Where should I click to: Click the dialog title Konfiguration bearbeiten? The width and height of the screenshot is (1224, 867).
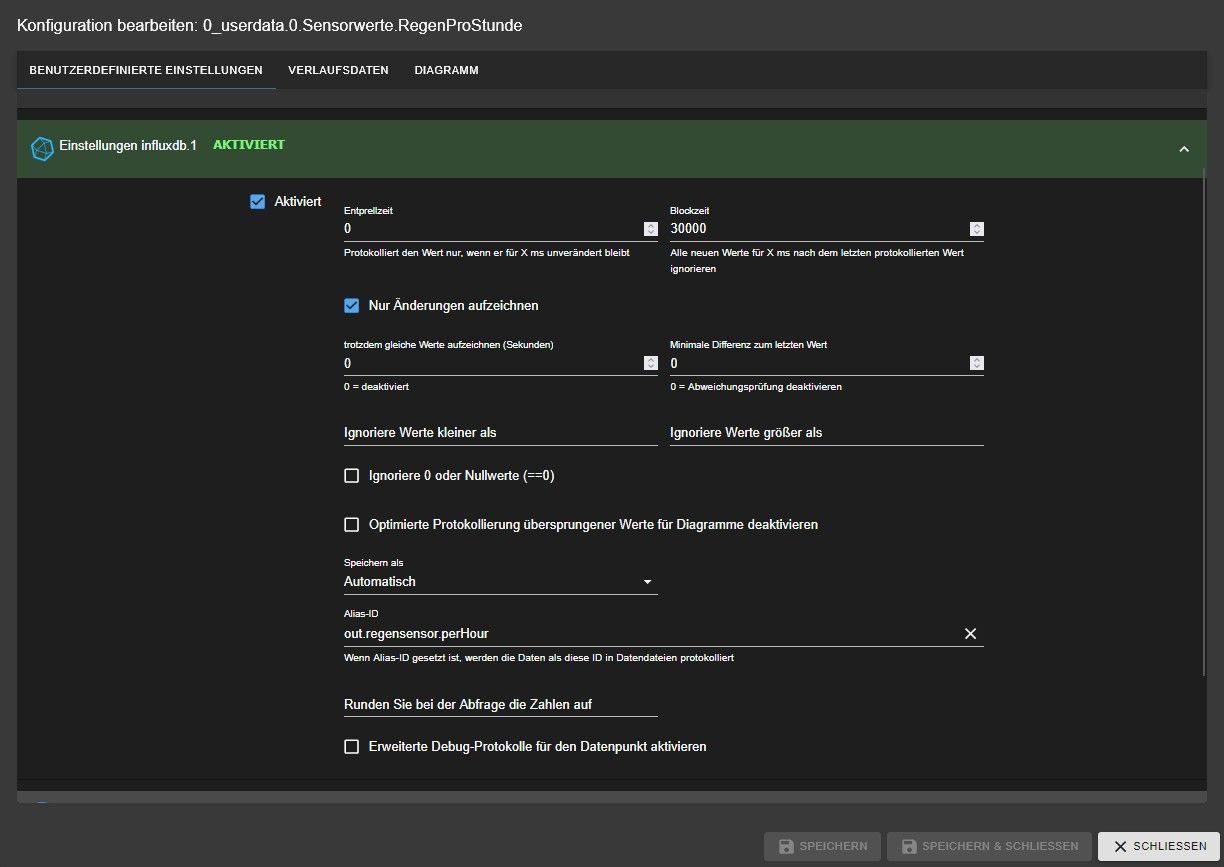pos(270,25)
